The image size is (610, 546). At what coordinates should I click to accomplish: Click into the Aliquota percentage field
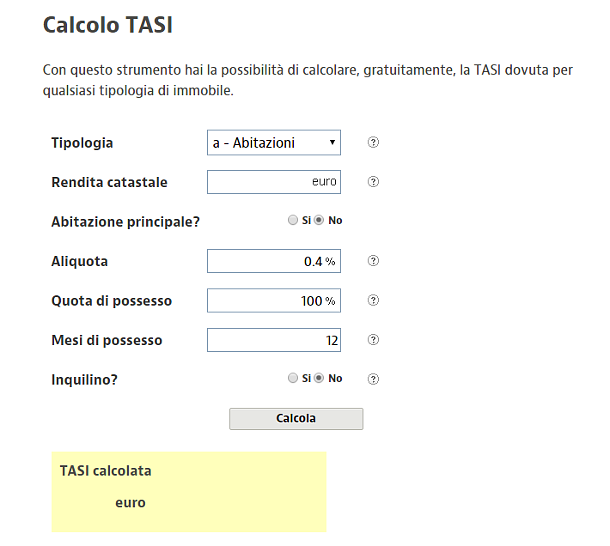[274, 261]
